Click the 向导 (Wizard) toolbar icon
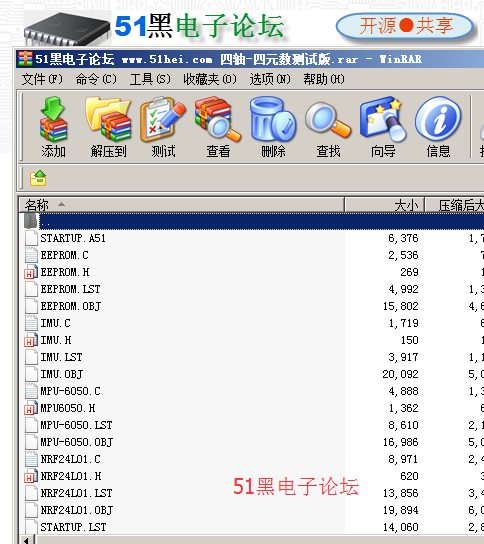This screenshot has width=484, height=544. pos(383,119)
